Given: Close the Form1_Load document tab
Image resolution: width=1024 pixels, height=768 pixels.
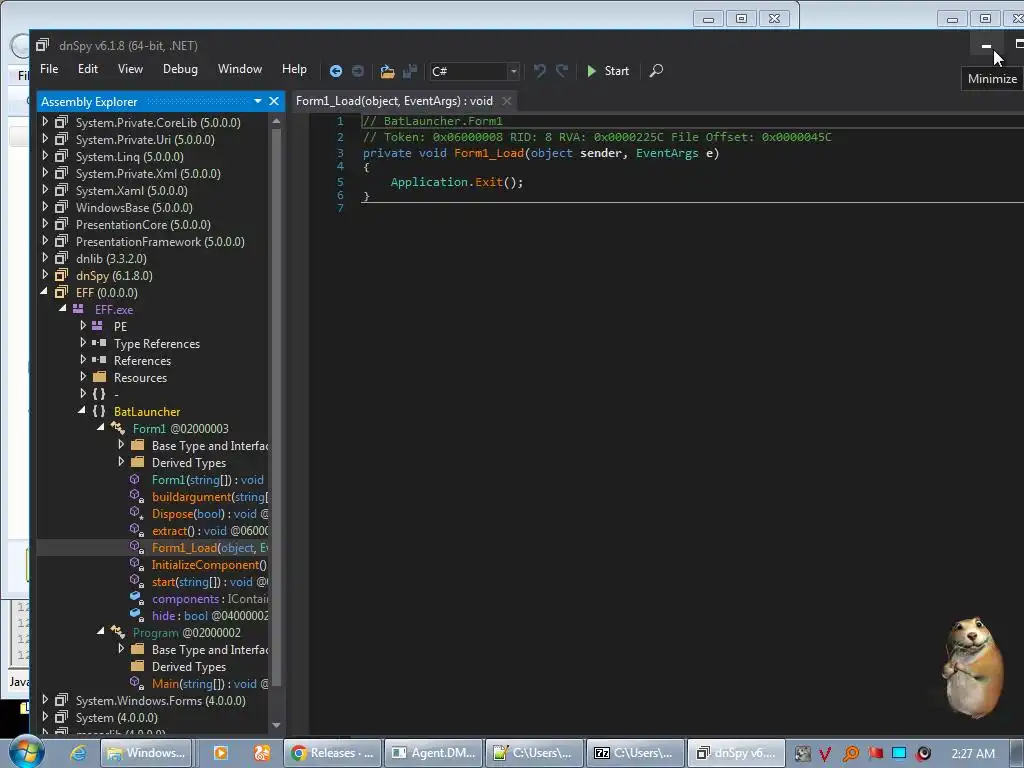Looking at the screenshot, I should pos(506,101).
